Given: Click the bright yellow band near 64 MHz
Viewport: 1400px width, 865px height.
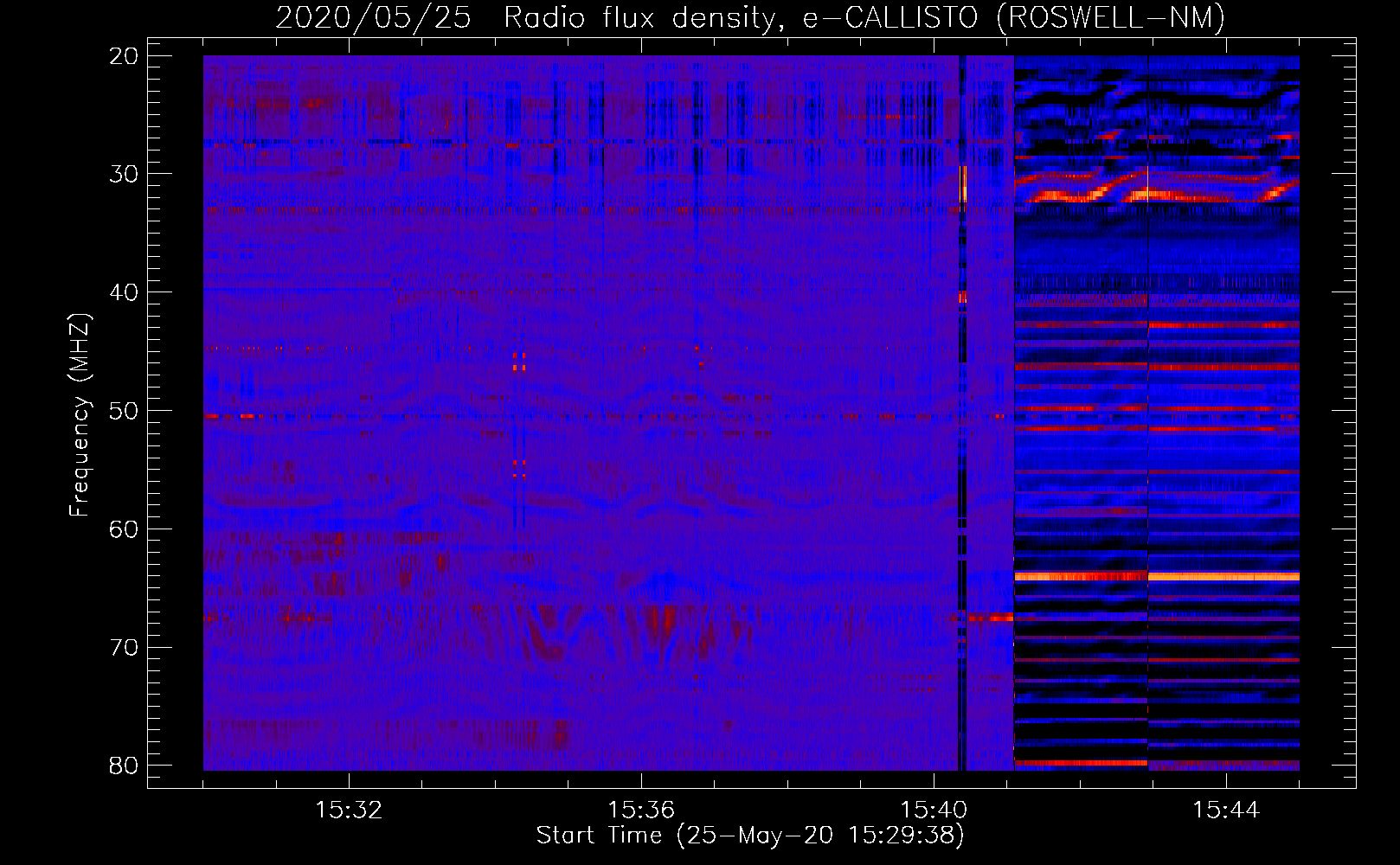Looking at the screenshot, I should pyautogui.click(x=1157, y=576).
